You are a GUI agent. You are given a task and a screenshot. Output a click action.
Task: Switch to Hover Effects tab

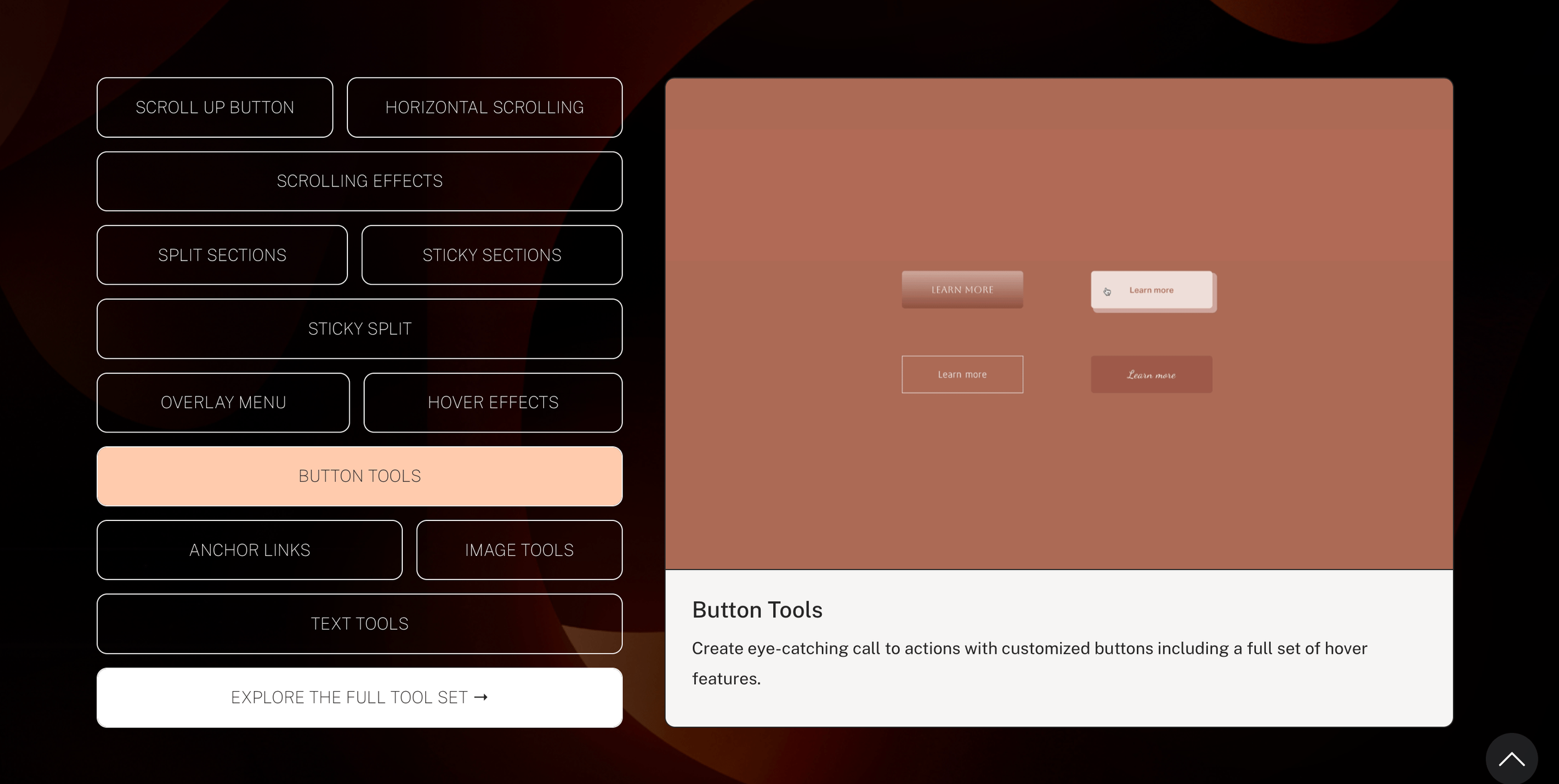(x=493, y=403)
